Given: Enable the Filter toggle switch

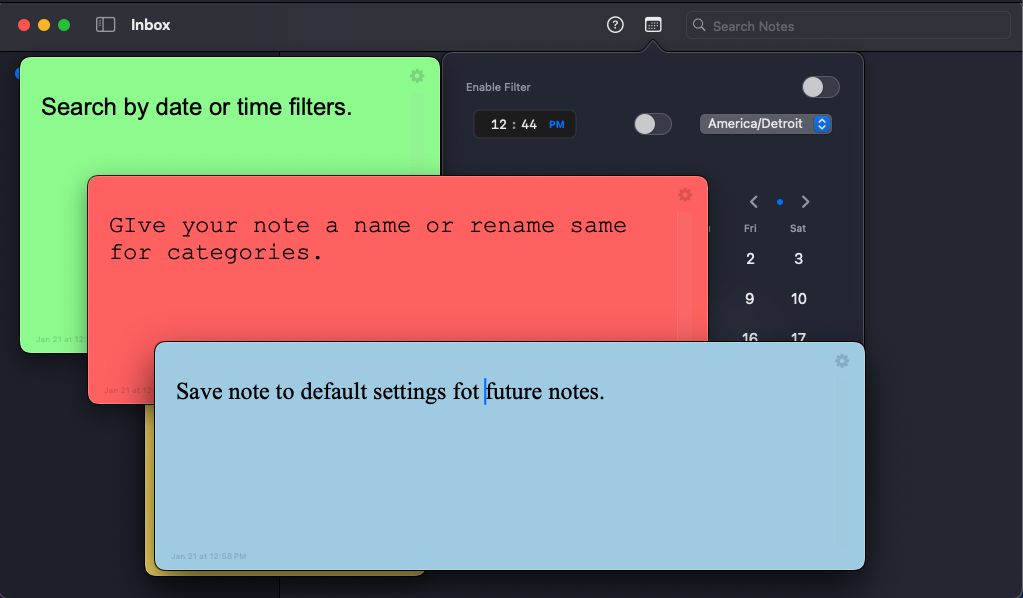Looking at the screenshot, I should [820, 87].
